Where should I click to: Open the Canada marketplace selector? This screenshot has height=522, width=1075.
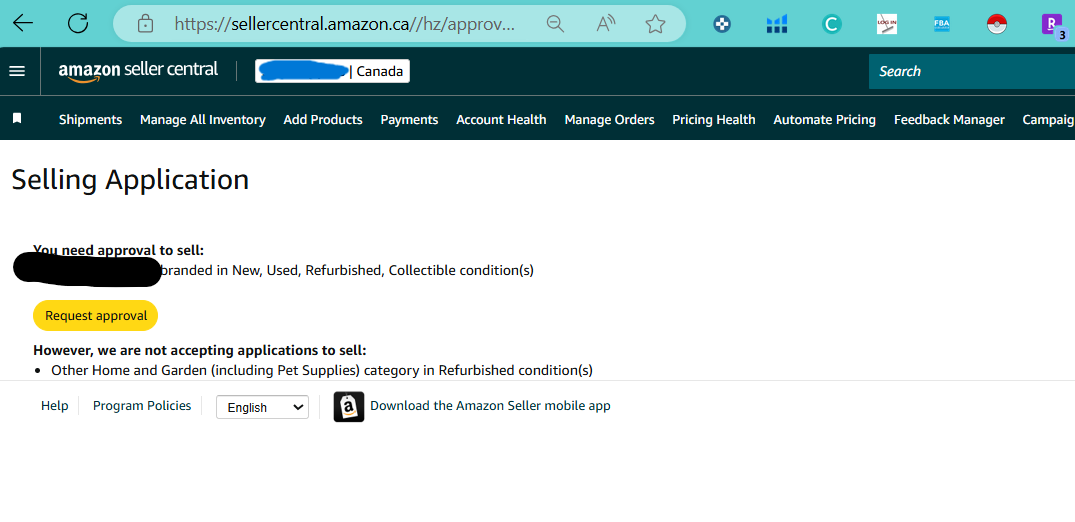pyautogui.click(x=333, y=71)
